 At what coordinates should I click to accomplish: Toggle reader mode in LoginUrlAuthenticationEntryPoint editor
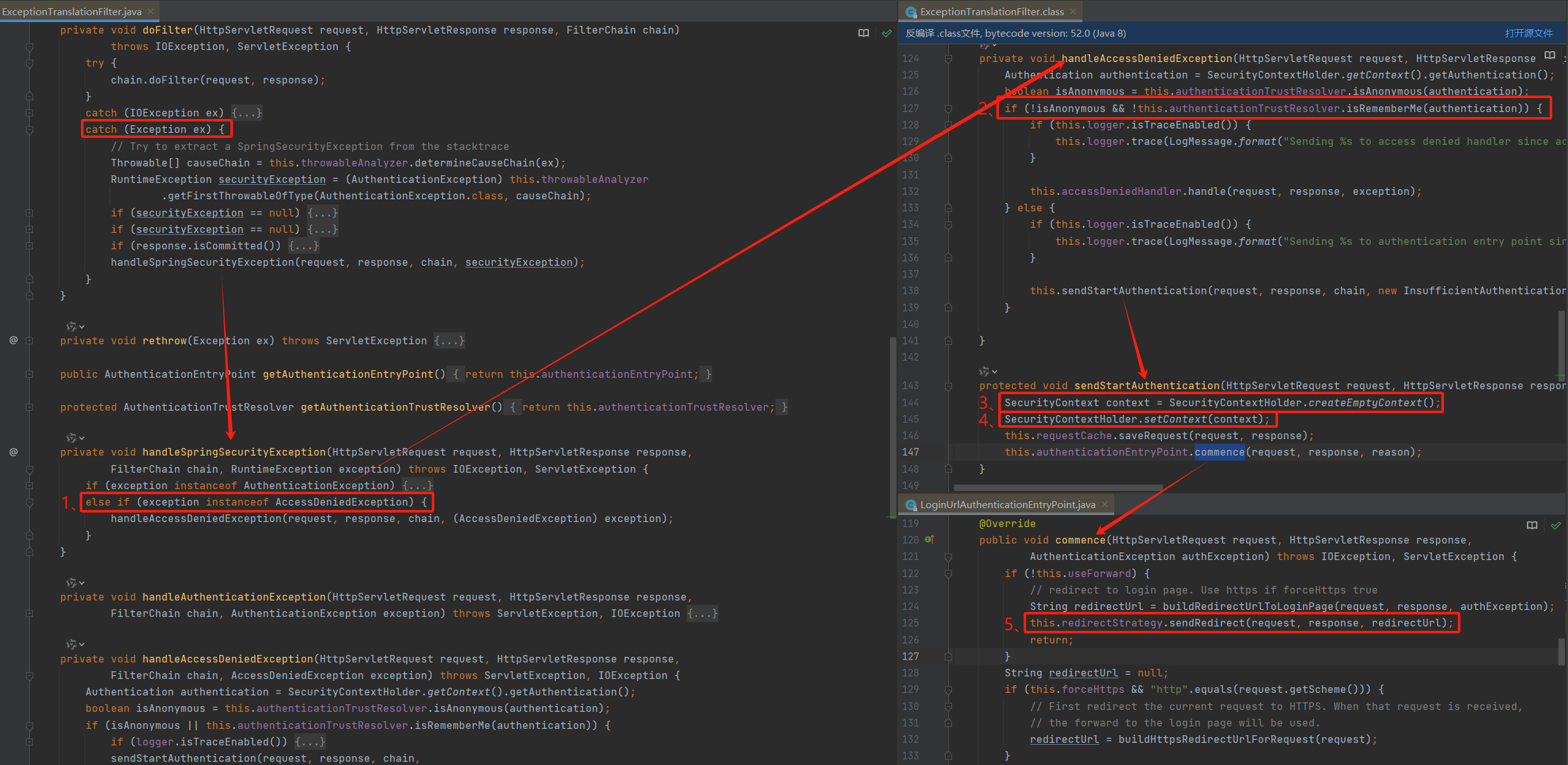coord(1532,525)
